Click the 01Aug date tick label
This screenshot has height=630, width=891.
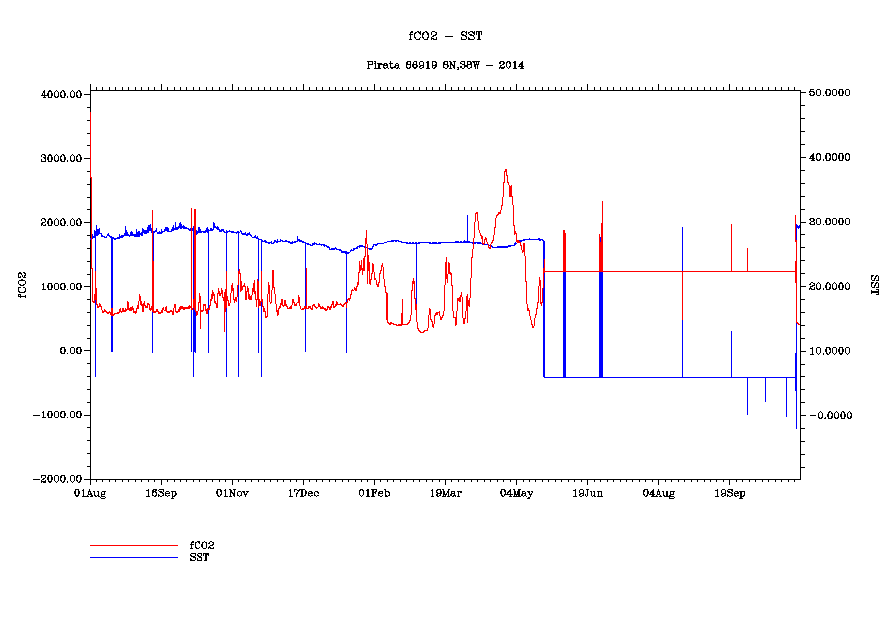[x=90, y=493]
